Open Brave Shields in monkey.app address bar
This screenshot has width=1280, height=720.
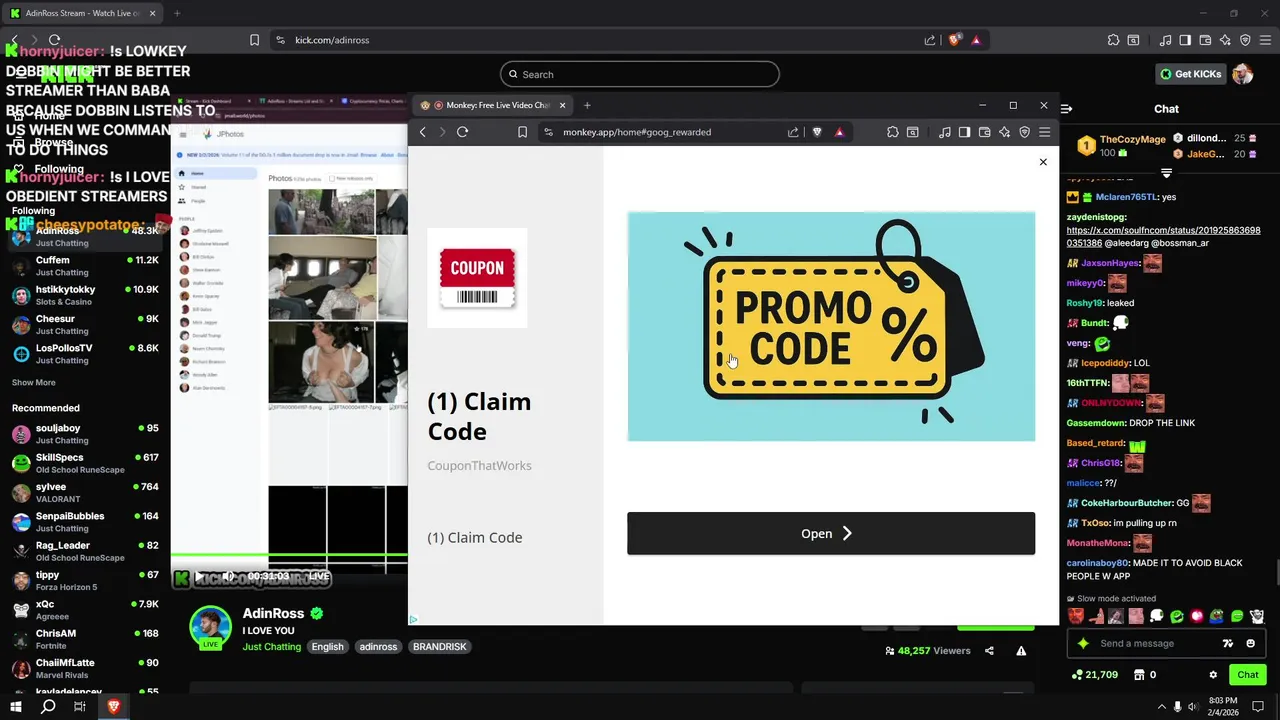817,132
